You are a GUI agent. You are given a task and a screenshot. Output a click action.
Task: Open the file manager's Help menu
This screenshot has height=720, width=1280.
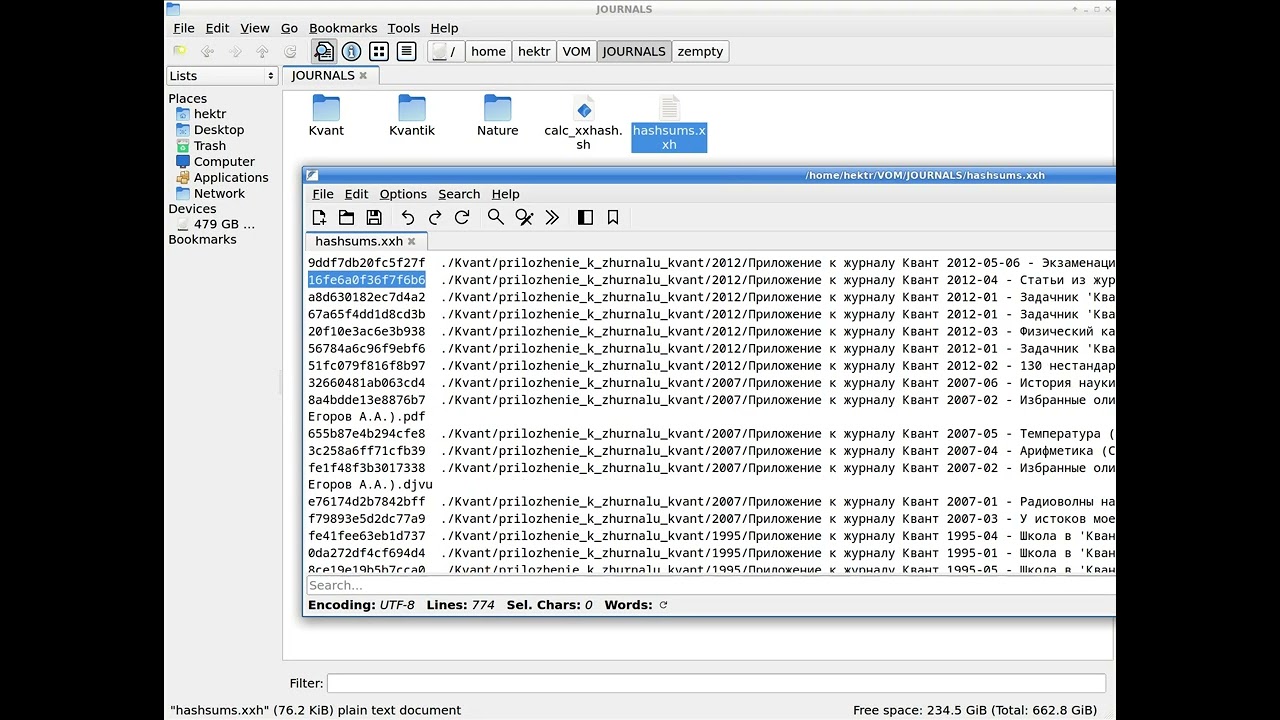coord(444,28)
